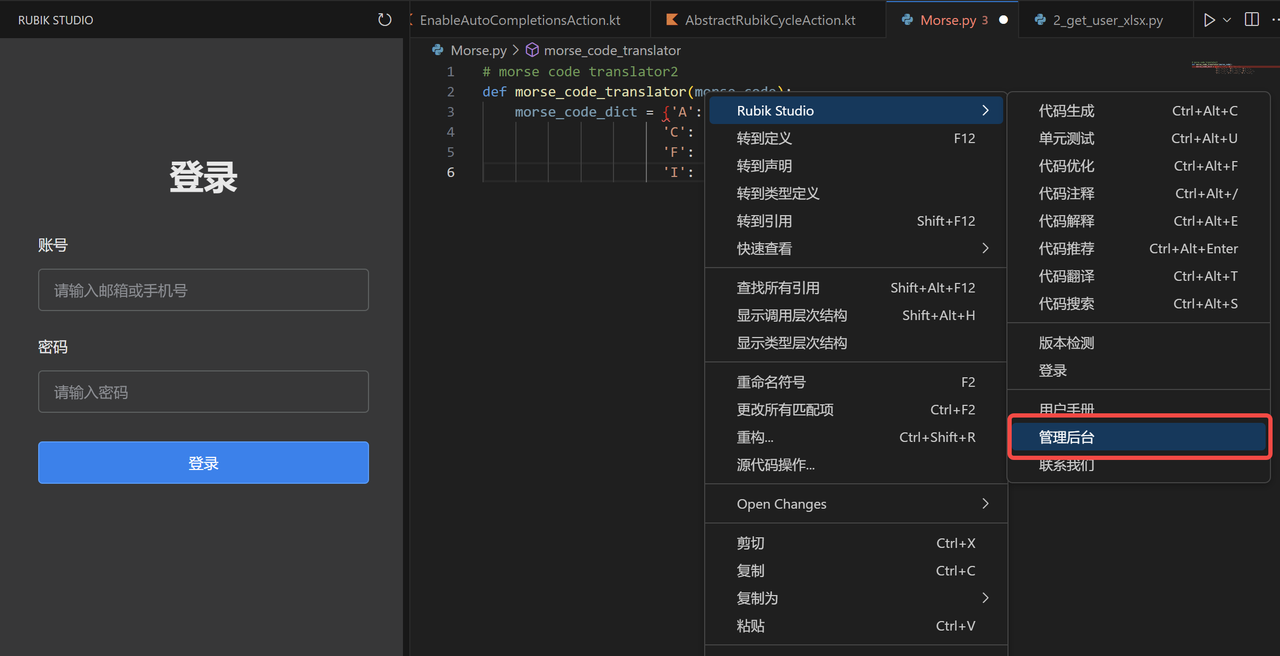1280x656 pixels.
Task: Select 代码翻译 in Rubik submenu
Action: (x=1138, y=276)
